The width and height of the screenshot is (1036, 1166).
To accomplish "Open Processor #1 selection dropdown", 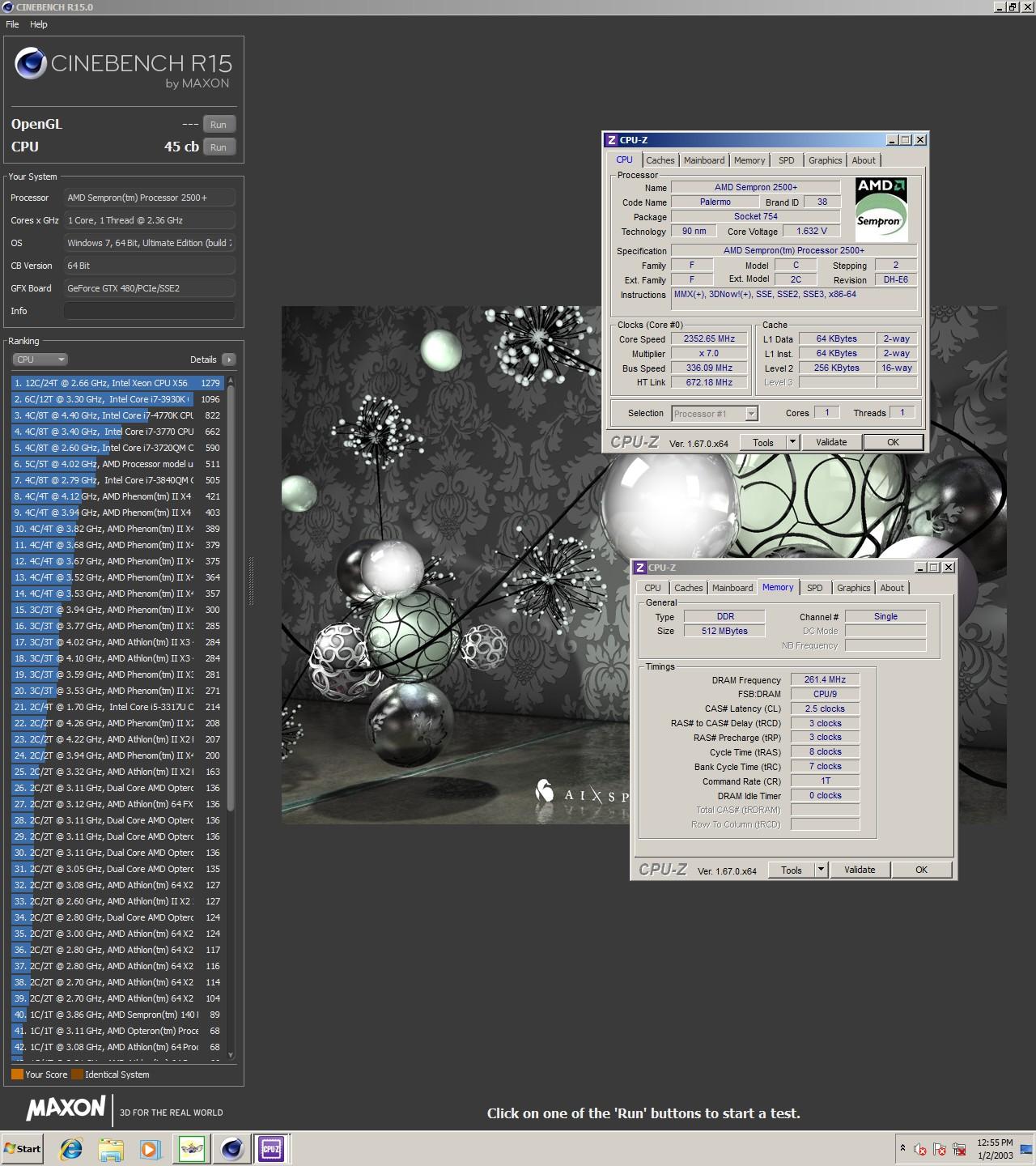I will tap(715, 414).
